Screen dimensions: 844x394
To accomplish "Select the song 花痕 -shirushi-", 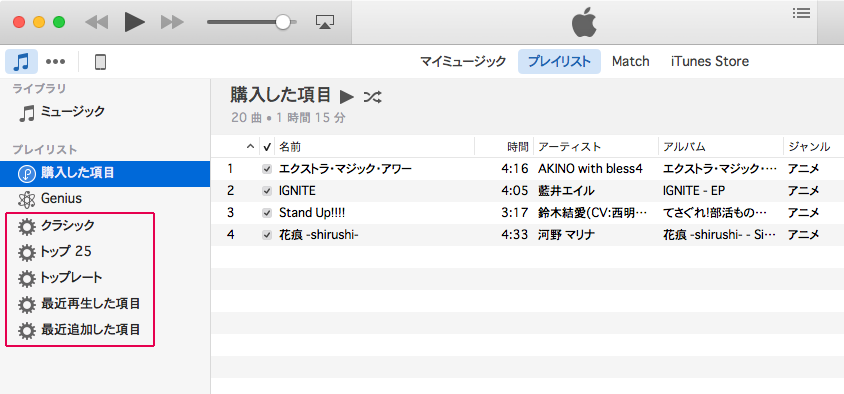I will 319,235.
